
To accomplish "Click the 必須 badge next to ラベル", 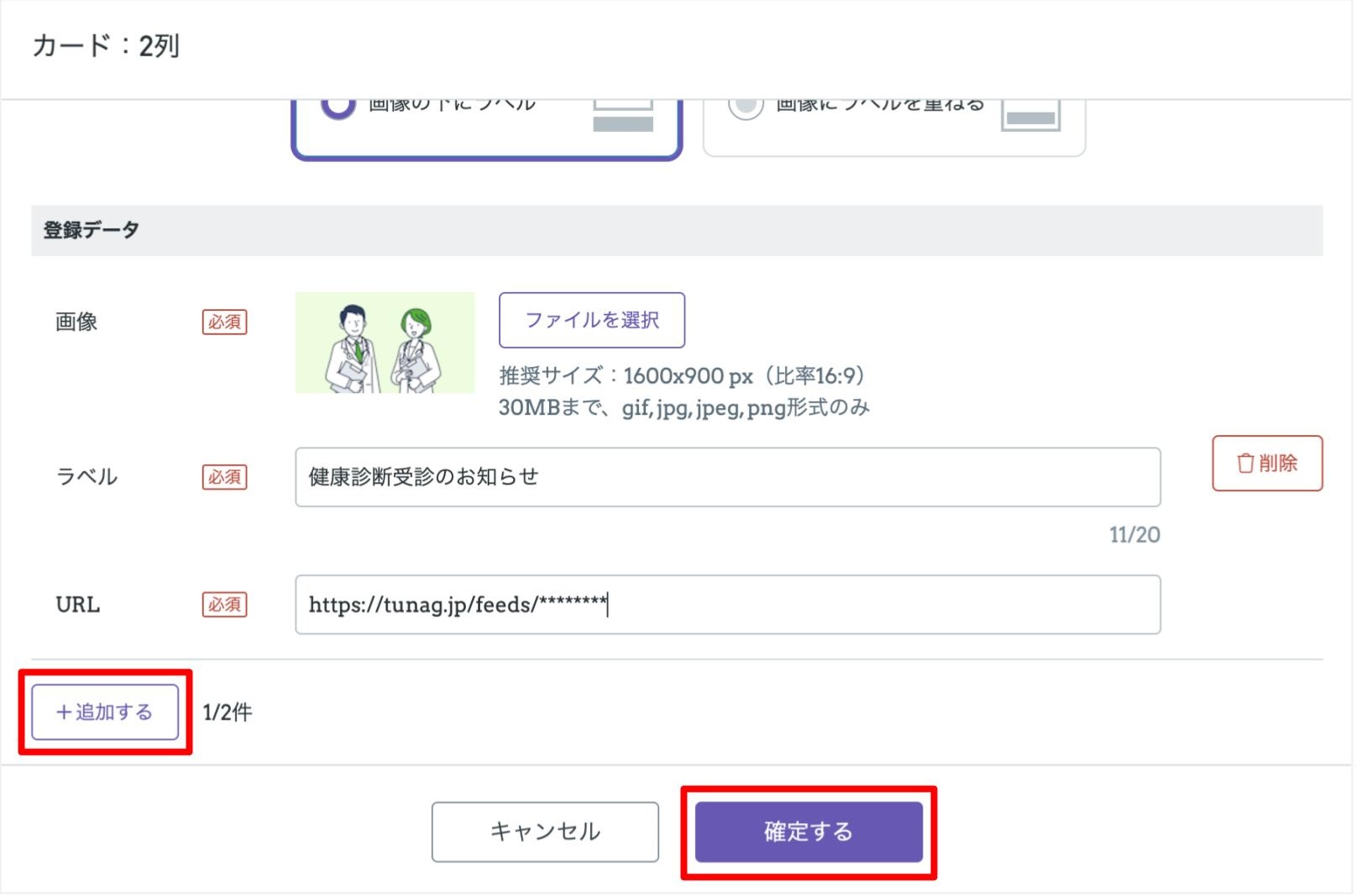I will (225, 477).
